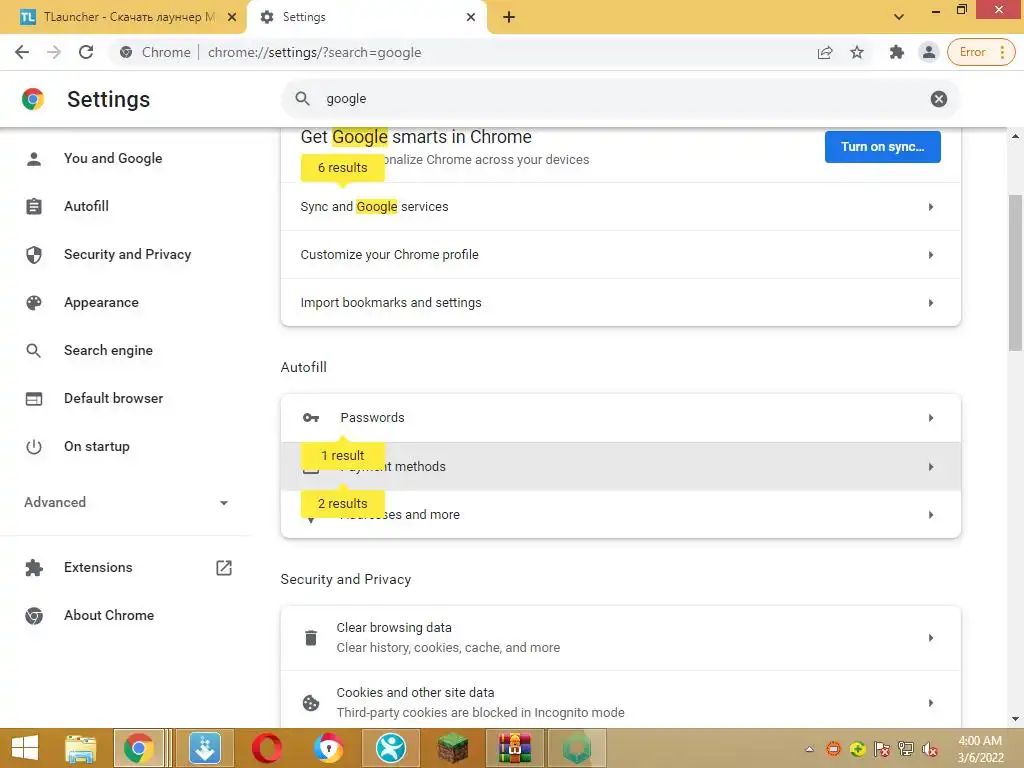Click the shield icon beside Security and Privacy
Image resolution: width=1024 pixels, height=768 pixels.
click(34, 255)
